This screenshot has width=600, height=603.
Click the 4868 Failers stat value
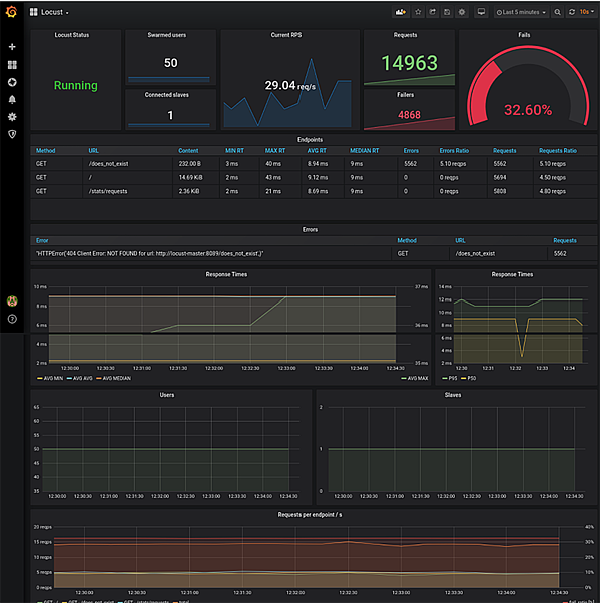click(x=409, y=115)
